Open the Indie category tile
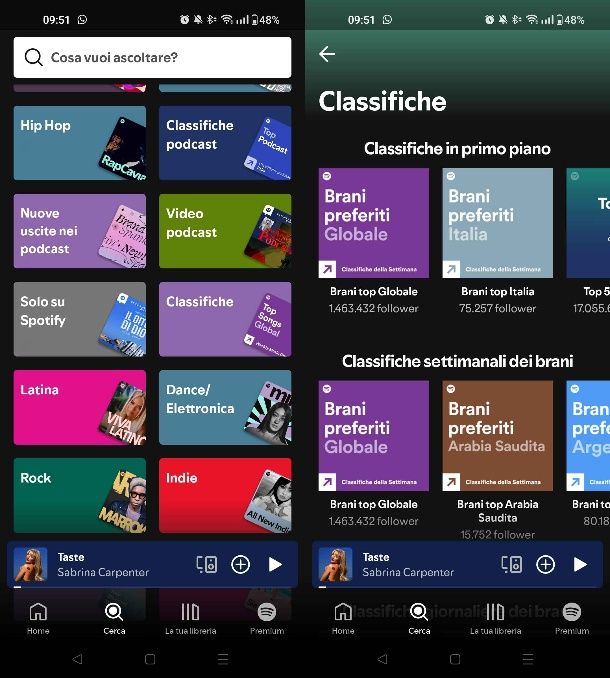 coord(225,496)
